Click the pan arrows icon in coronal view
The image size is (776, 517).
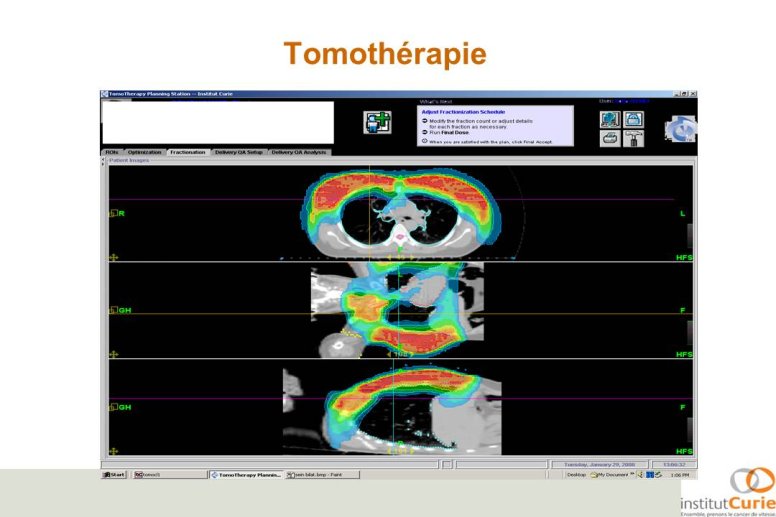(113, 354)
